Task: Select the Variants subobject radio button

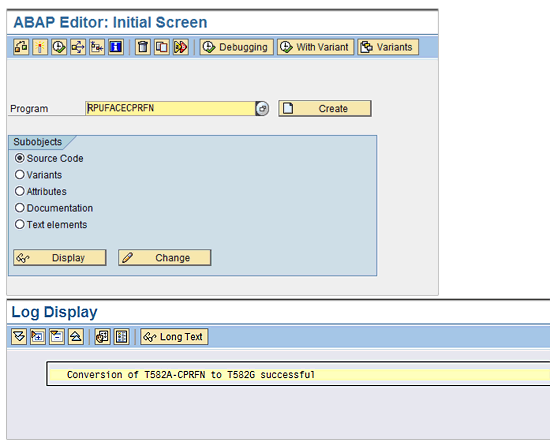Action: 20,175
